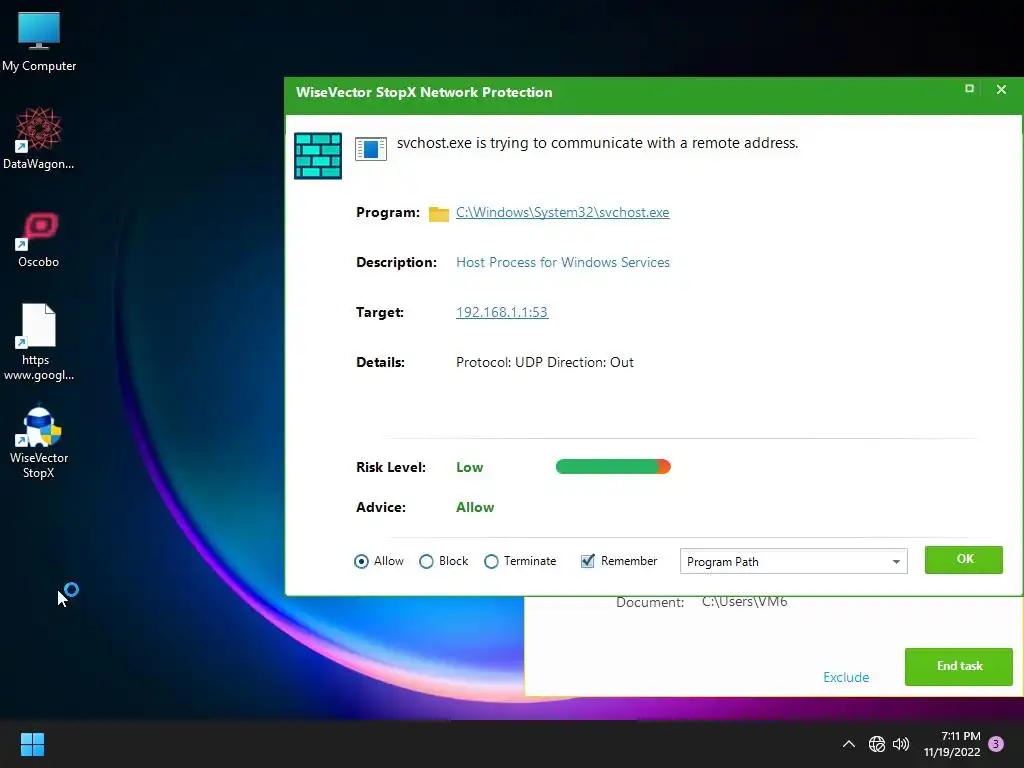Click the C:\Users\VM6 document path text

pyautogui.click(x=744, y=602)
